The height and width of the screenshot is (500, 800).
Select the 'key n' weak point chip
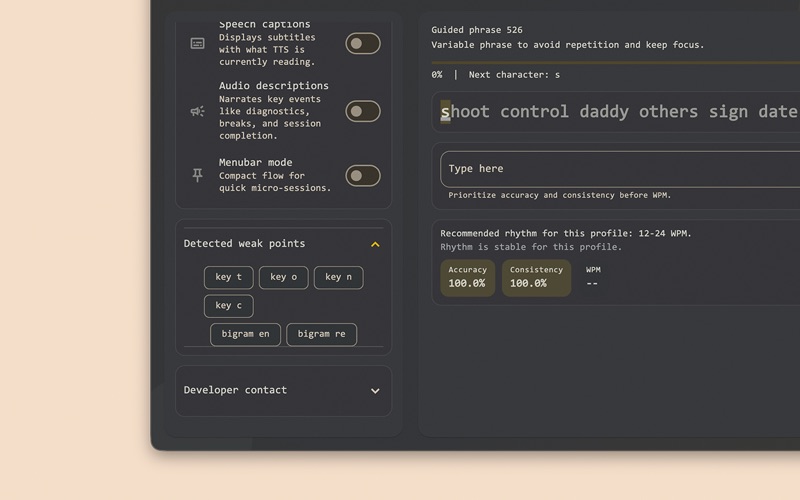pos(339,277)
